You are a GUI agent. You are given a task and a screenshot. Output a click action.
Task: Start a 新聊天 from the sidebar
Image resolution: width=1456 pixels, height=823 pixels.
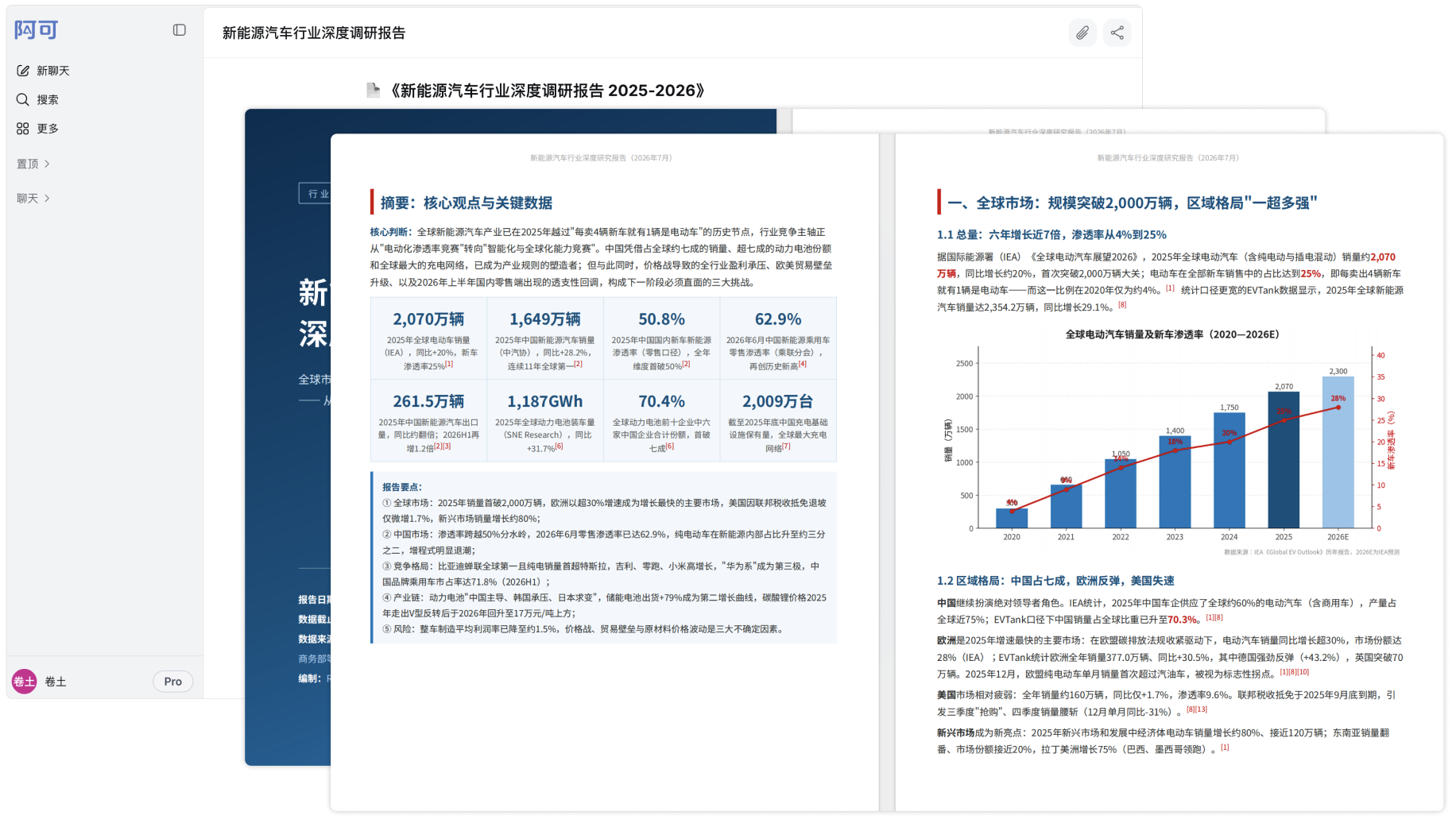tap(53, 71)
